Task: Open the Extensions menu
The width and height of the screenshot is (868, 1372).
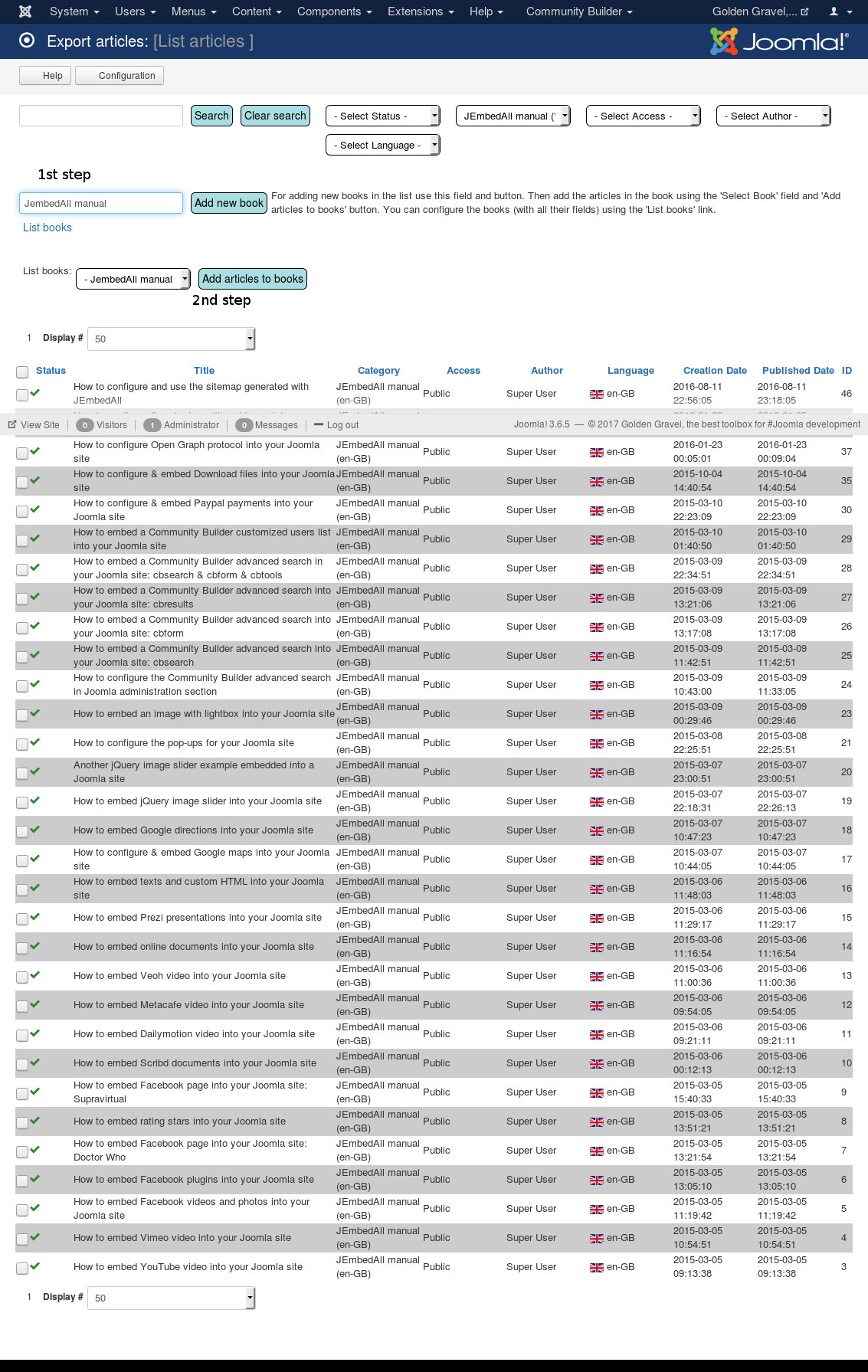Action: tap(421, 11)
